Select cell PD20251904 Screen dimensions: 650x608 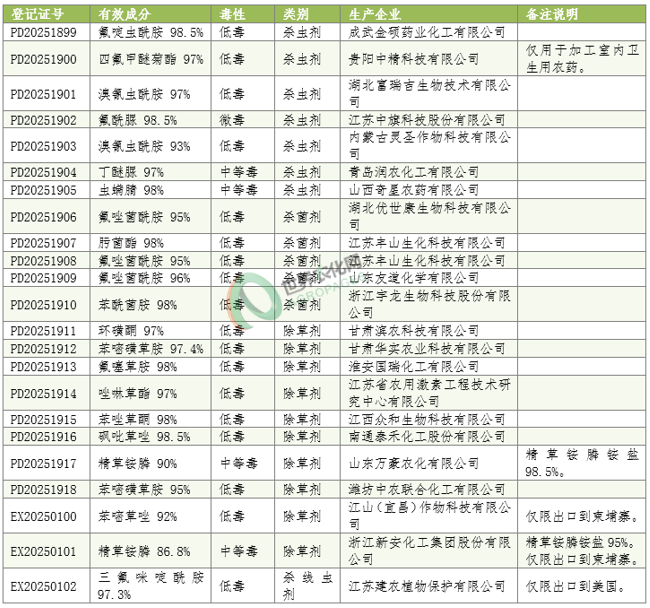pos(44,172)
